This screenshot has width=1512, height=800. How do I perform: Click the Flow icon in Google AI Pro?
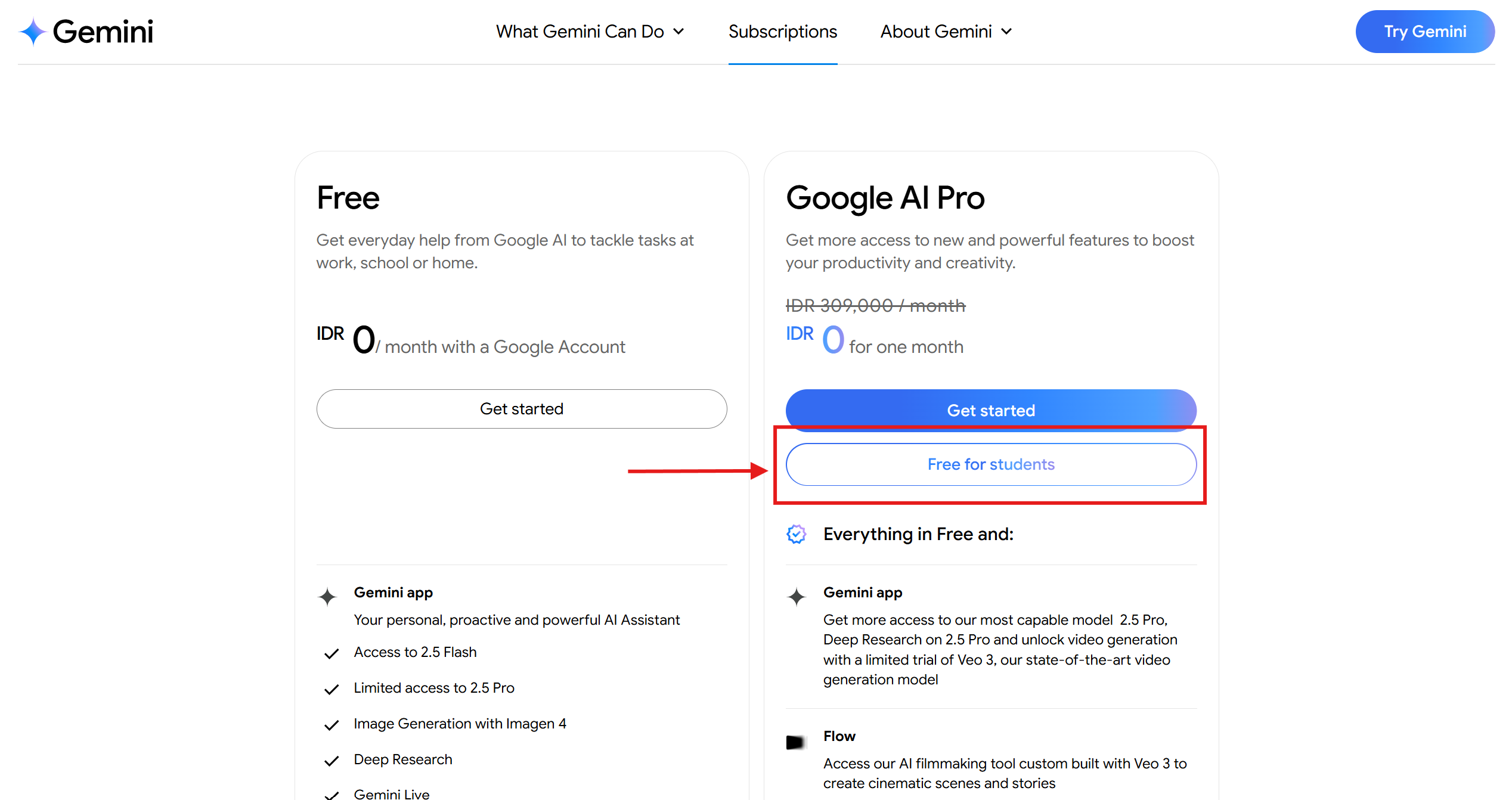click(795, 742)
